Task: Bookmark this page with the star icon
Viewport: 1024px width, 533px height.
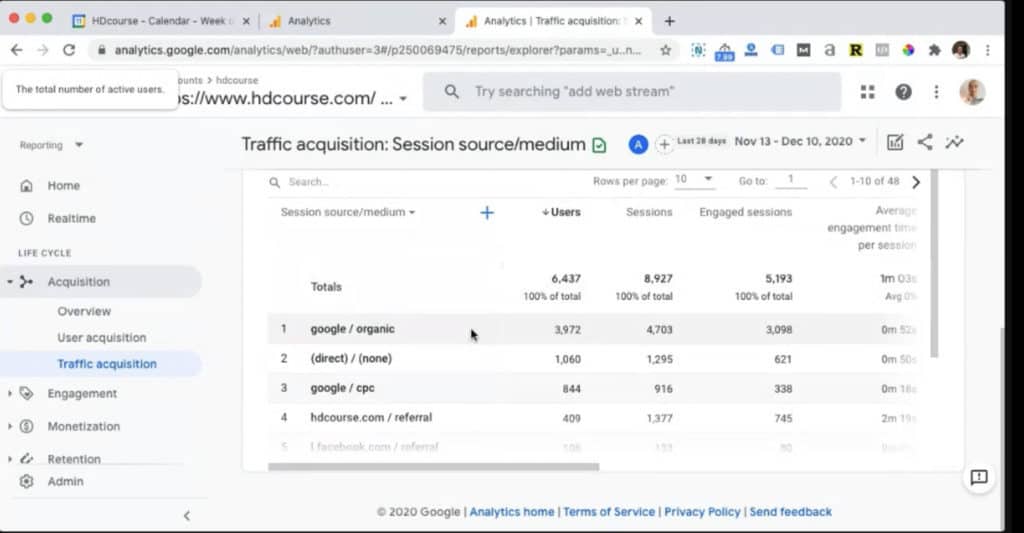Action: click(x=665, y=50)
